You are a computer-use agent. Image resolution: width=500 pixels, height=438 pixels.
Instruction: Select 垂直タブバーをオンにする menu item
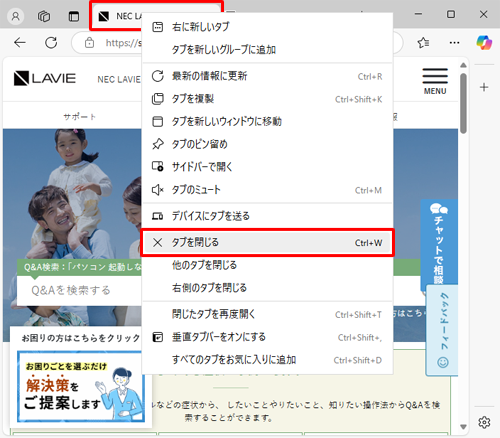pyautogui.click(x=267, y=337)
